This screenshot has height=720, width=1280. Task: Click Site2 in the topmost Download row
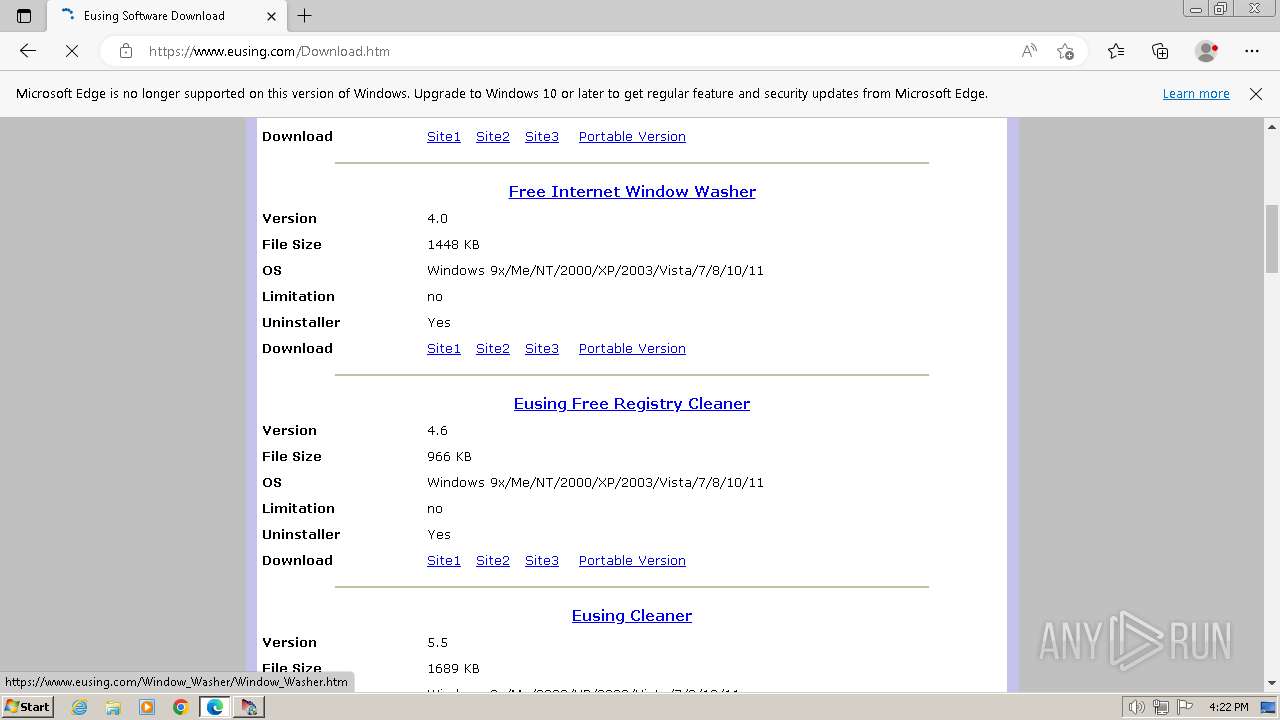tap(493, 137)
